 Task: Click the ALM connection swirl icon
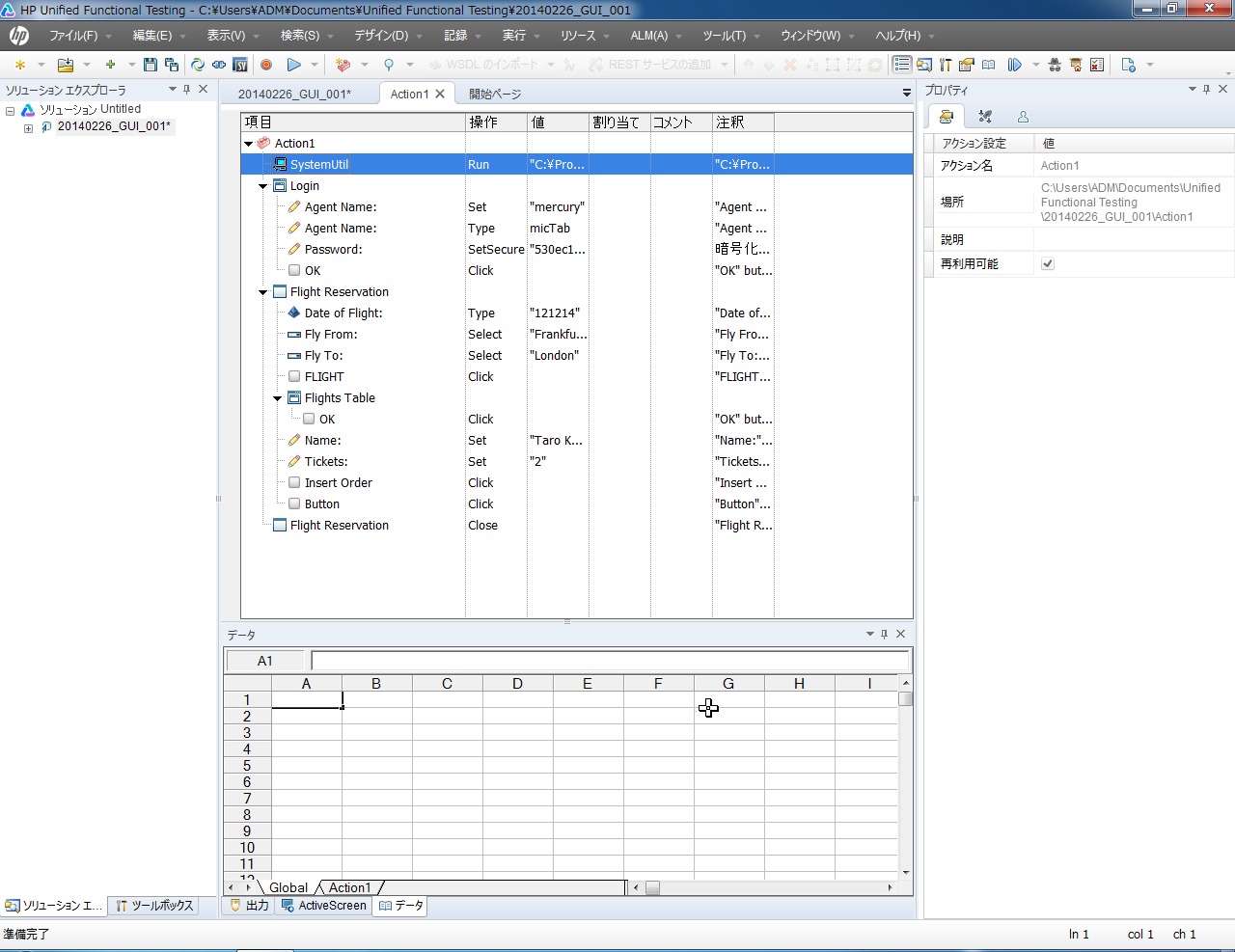click(197, 65)
